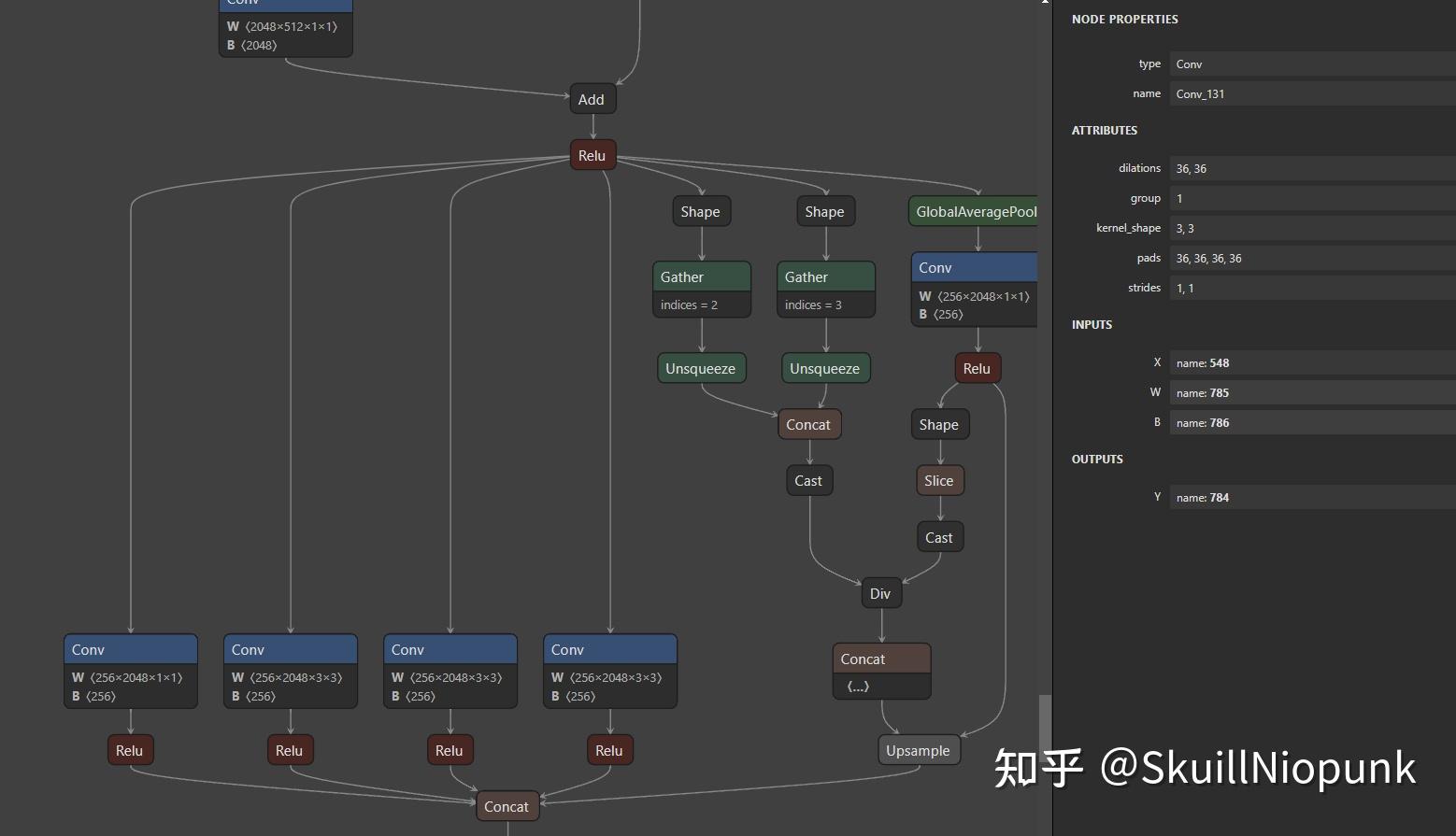Select the Cast node below Slice
The image size is (1456, 836).
938,536
